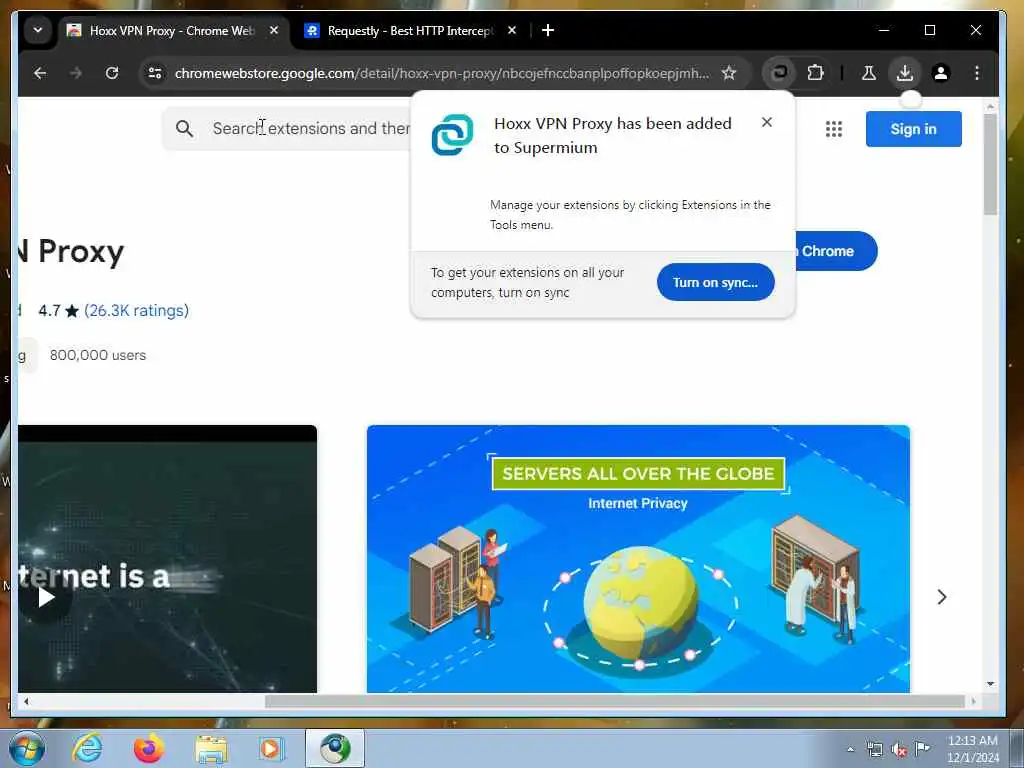Launch Internet Explorer from taskbar
Image resolution: width=1024 pixels, height=768 pixels.
[x=87, y=748]
